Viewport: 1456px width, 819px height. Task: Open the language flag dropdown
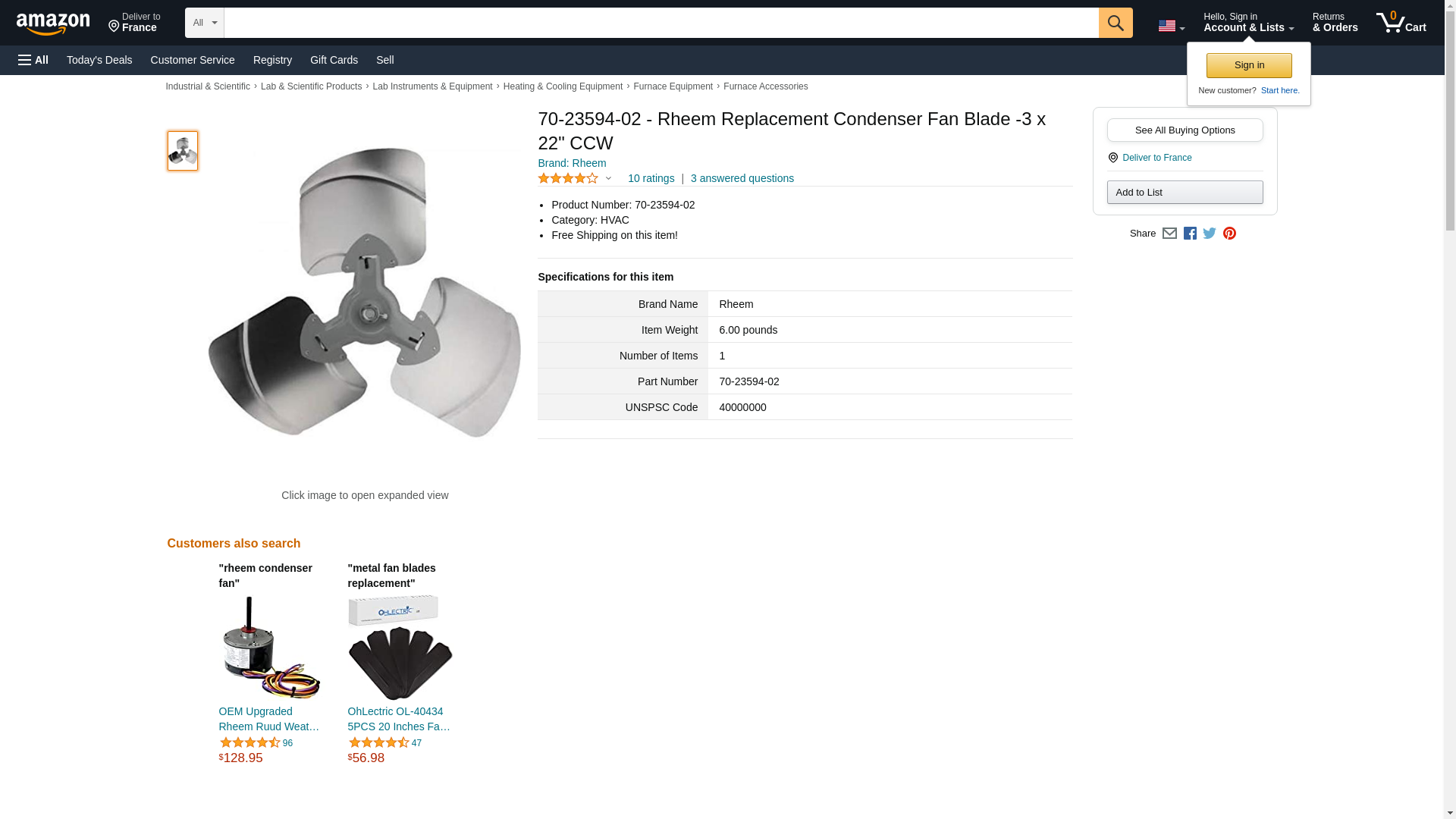pyautogui.click(x=1171, y=27)
